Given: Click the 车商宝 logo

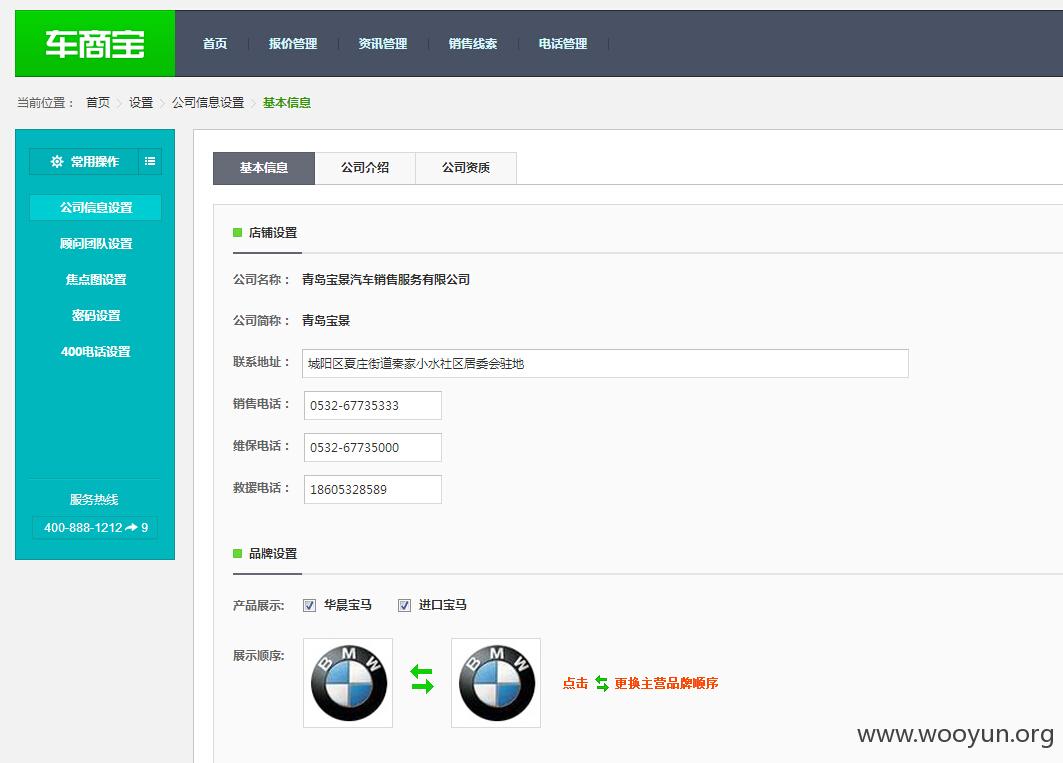Looking at the screenshot, I should [x=95, y=43].
